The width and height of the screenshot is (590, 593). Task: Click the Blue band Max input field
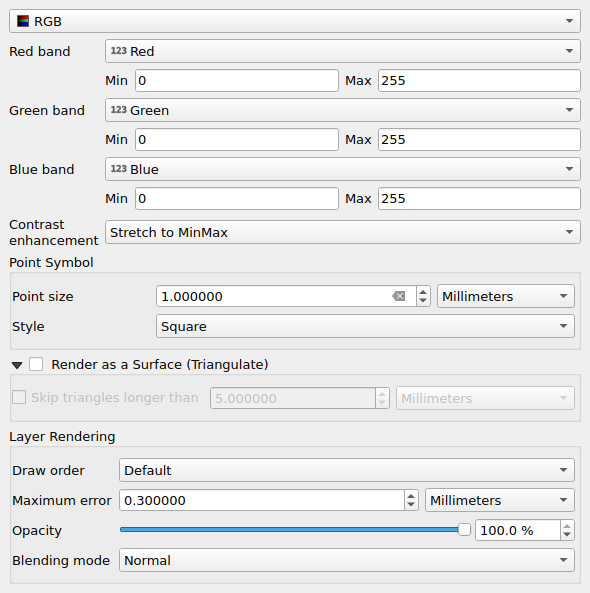point(479,199)
